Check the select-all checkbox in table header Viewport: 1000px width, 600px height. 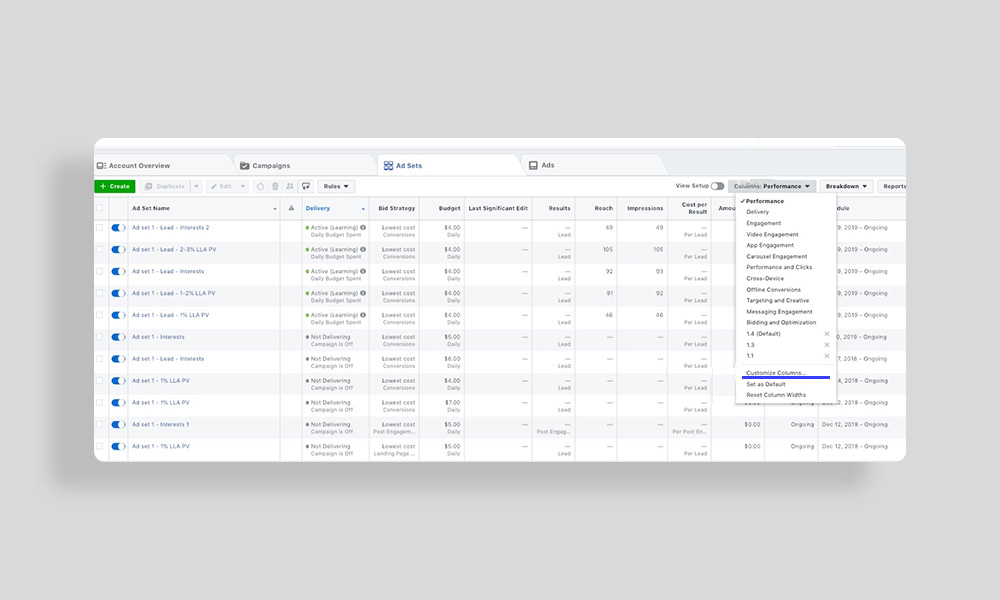click(x=101, y=208)
